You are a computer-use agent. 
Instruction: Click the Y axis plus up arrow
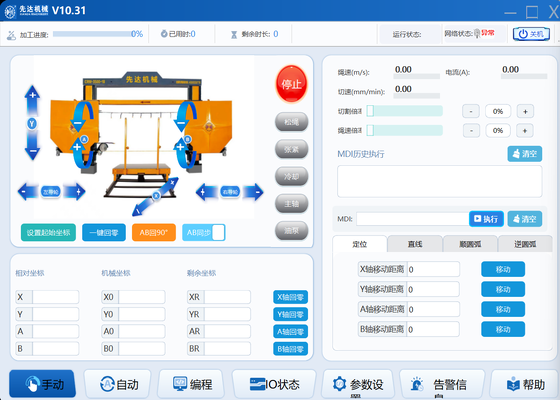(x=32, y=99)
